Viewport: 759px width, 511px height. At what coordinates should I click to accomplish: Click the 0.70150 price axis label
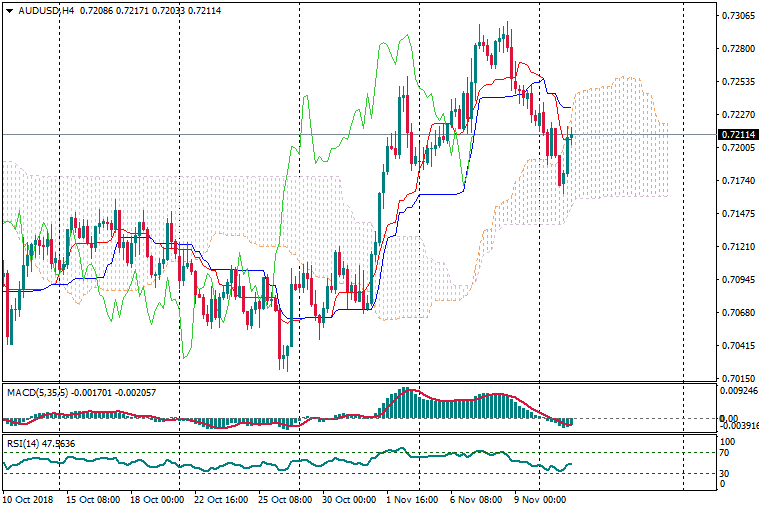(x=736, y=378)
